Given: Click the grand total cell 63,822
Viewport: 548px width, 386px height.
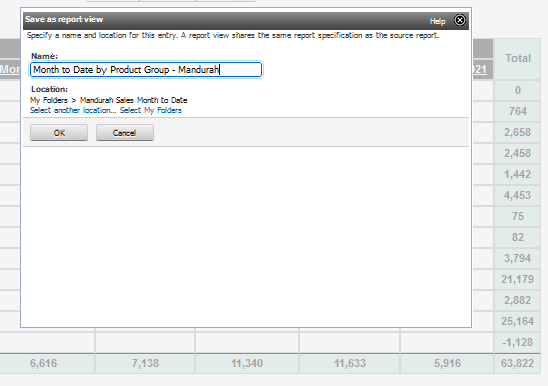Looking at the screenshot, I should [x=518, y=363].
